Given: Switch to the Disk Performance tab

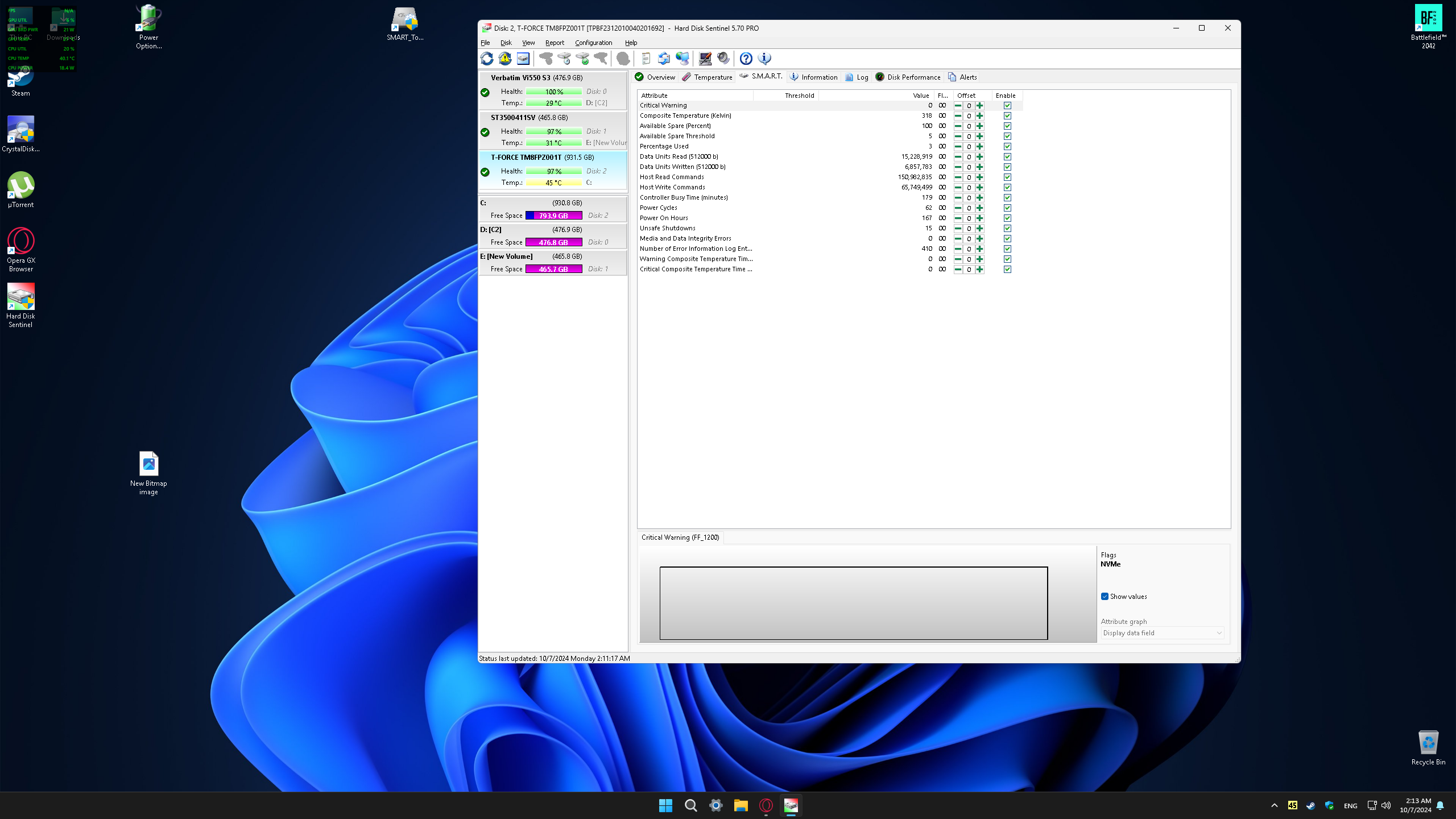Looking at the screenshot, I should tap(908, 77).
